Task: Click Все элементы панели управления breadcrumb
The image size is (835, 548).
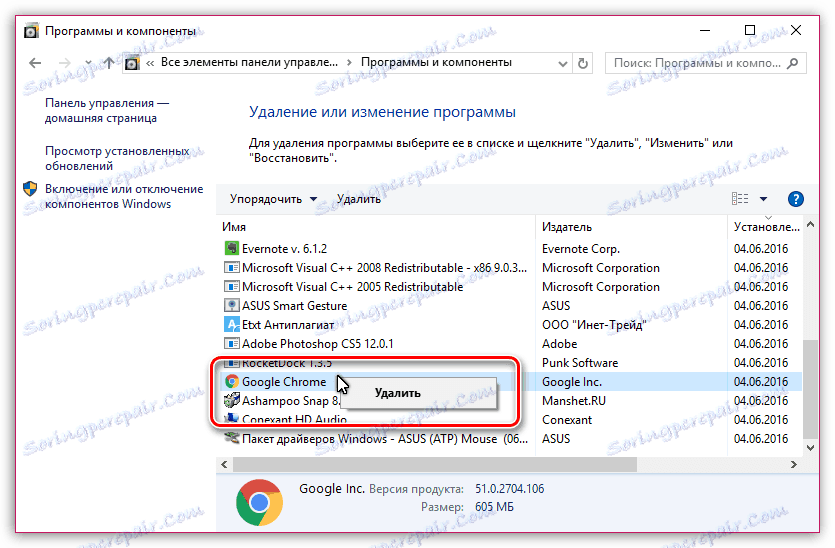Action: [x=249, y=62]
